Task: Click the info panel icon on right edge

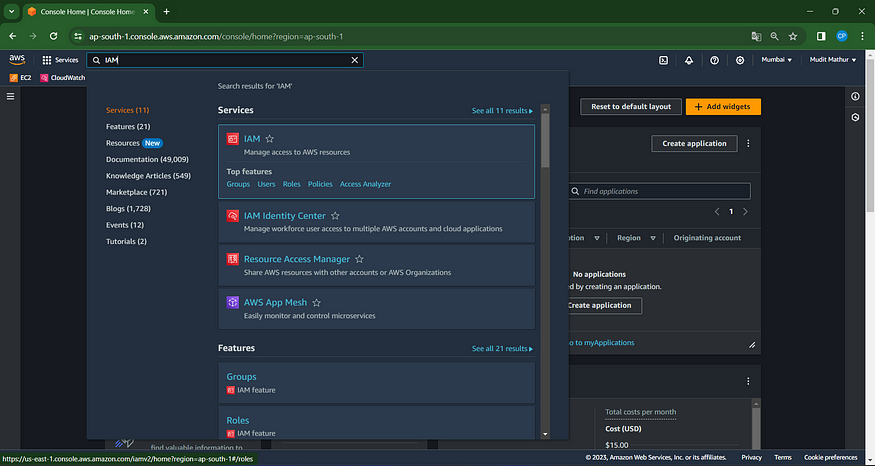Action: 855,97
